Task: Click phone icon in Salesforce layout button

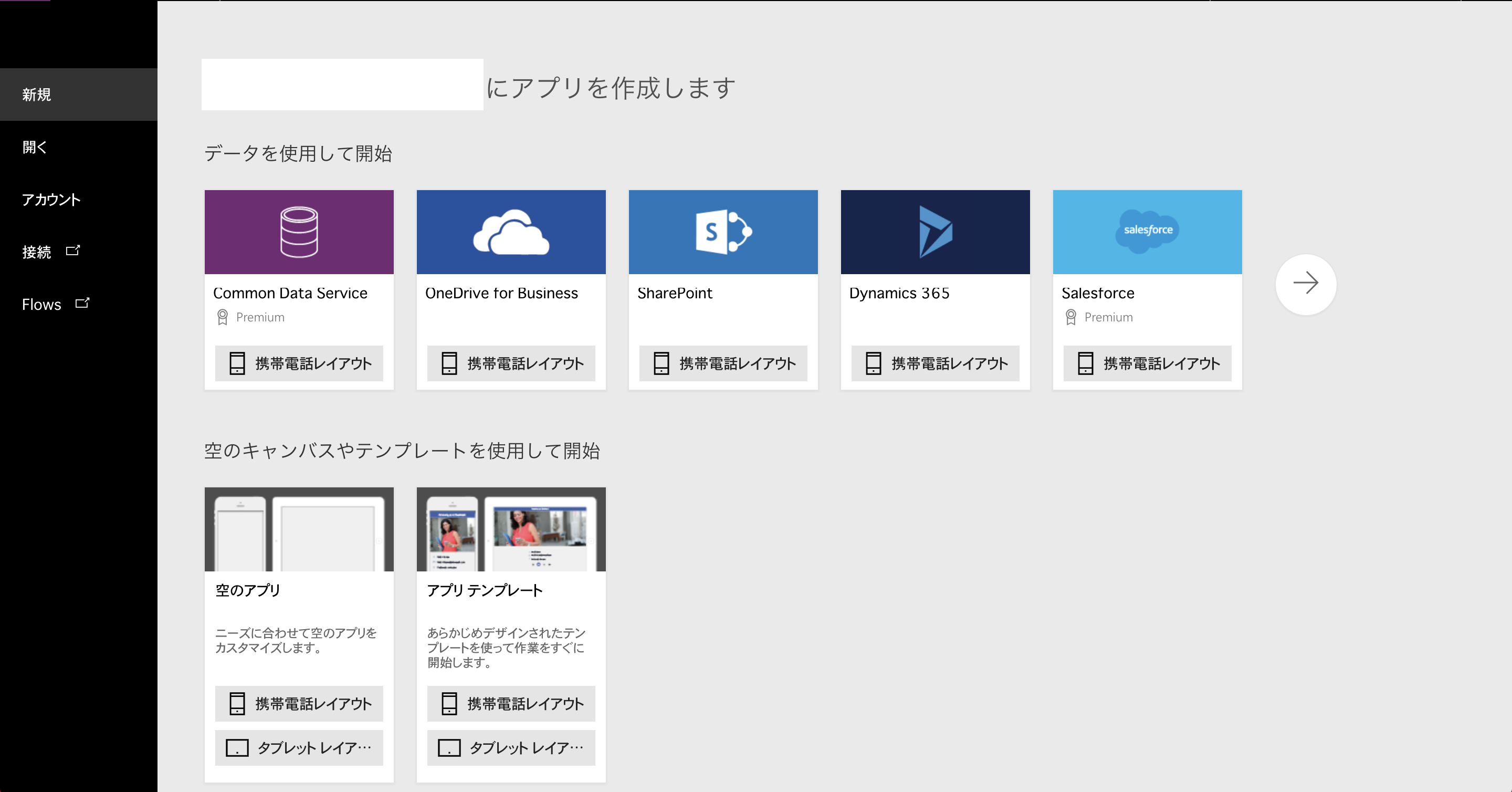Action: coord(1085,363)
